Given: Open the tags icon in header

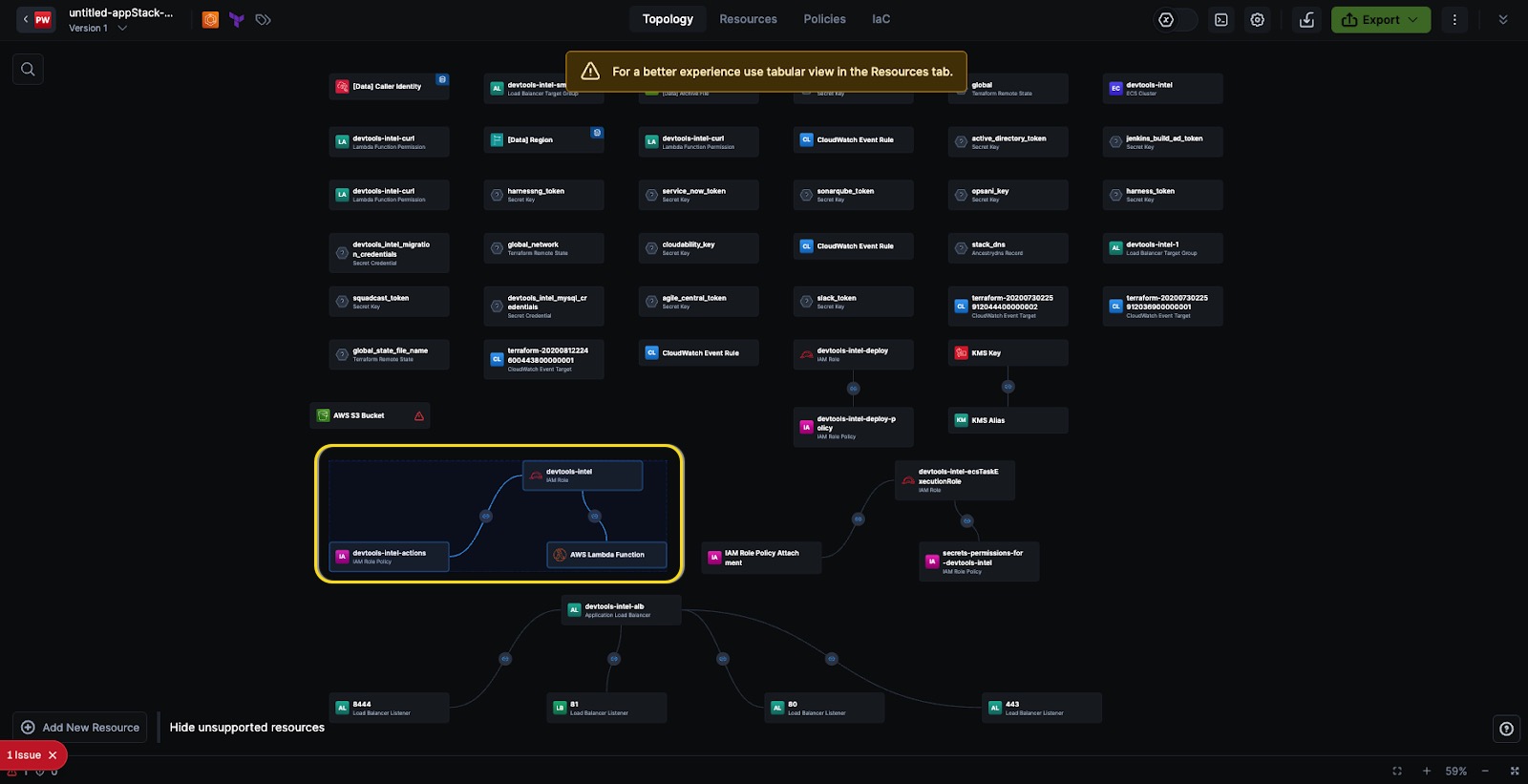Looking at the screenshot, I should pos(264,19).
